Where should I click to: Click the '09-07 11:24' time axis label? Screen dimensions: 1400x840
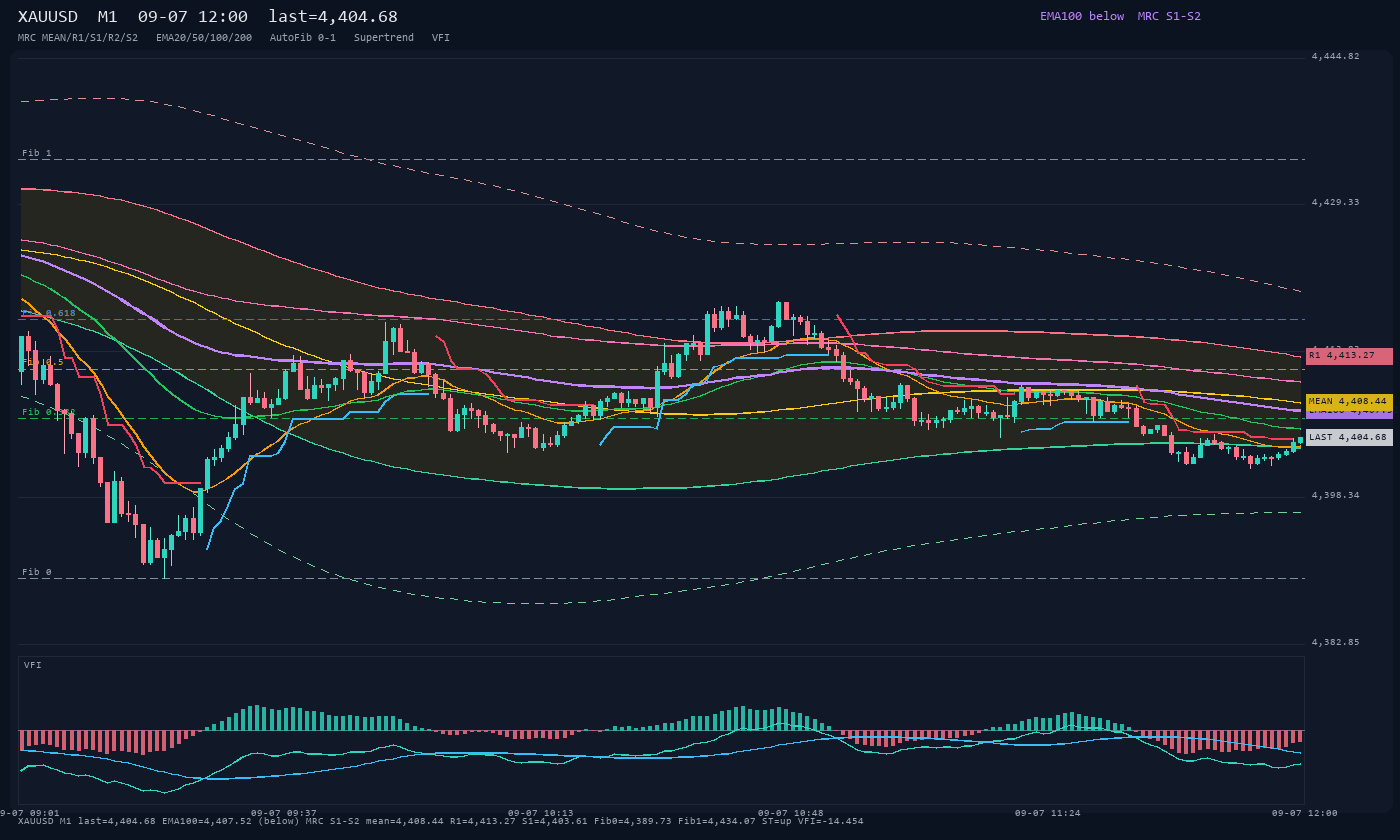[1048, 813]
